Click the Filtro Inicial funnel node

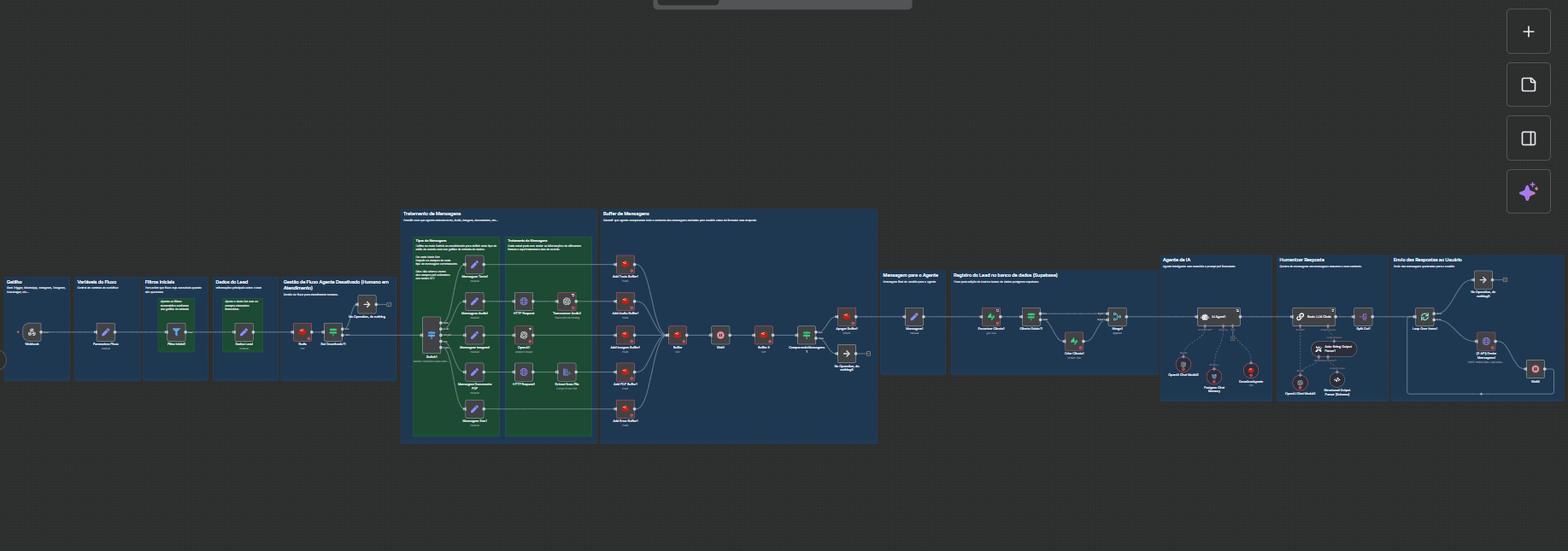coord(176,332)
